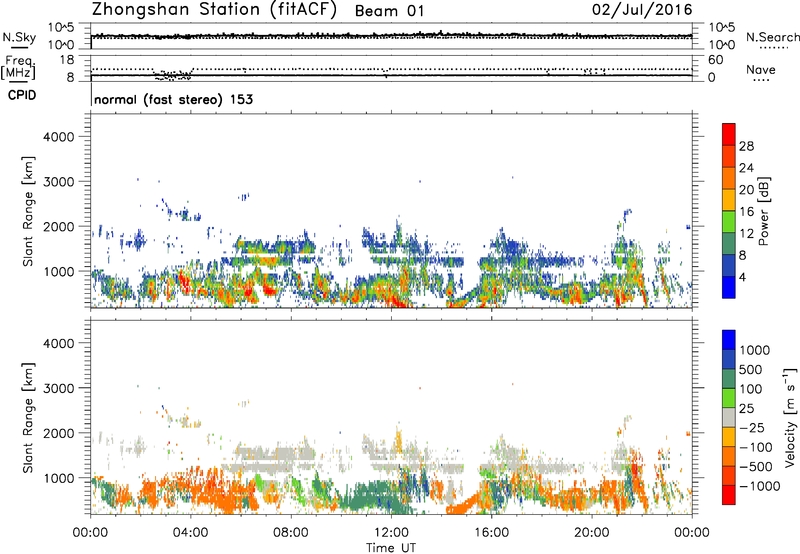The height and width of the screenshot is (554, 800).
Task: Click the '60' Nave axis tick label
Action: point(715,60)
